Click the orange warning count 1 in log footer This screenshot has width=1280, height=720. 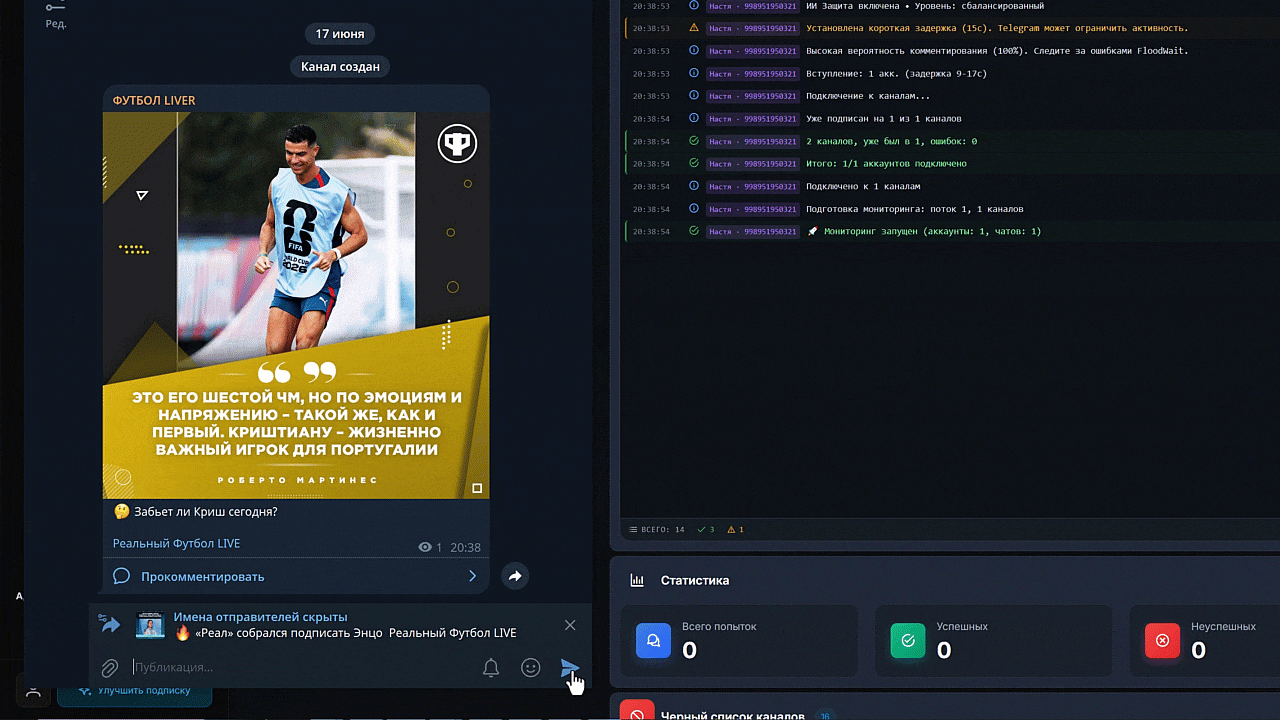tap(735, 529)
